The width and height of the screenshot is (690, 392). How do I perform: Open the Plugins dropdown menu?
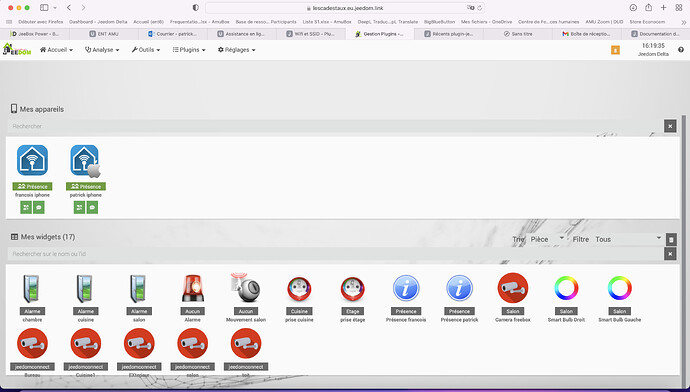(189, 50)
